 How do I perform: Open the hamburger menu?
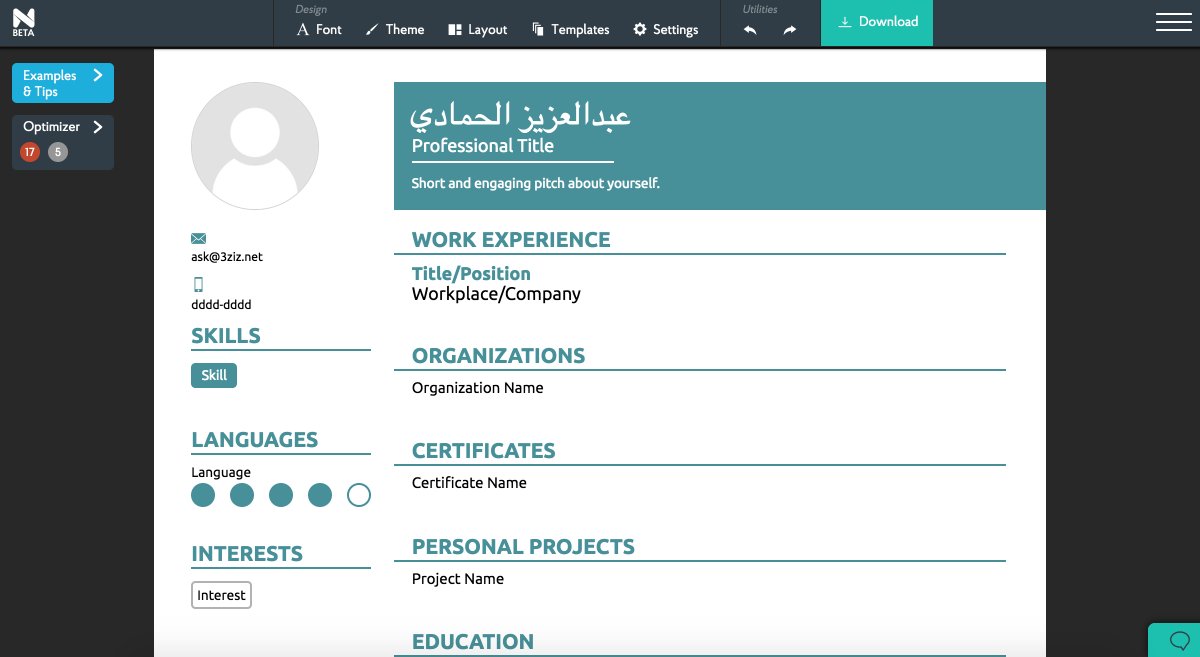(x=1173, y=22)
